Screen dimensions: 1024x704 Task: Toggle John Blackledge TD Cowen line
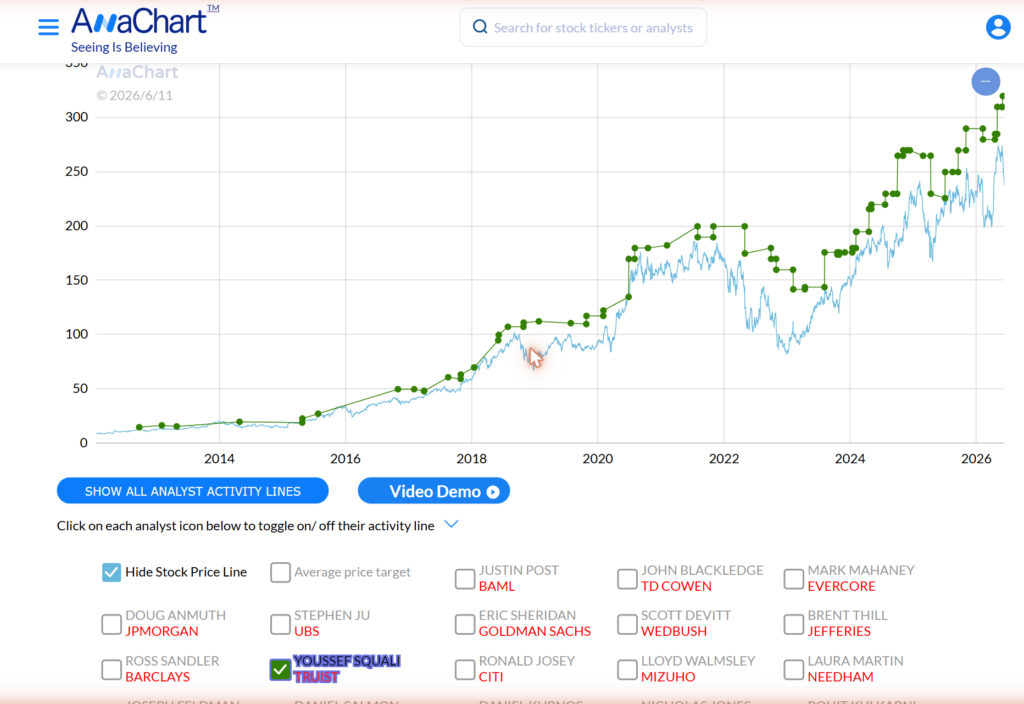pyautogui.click(x=627, y=579)
